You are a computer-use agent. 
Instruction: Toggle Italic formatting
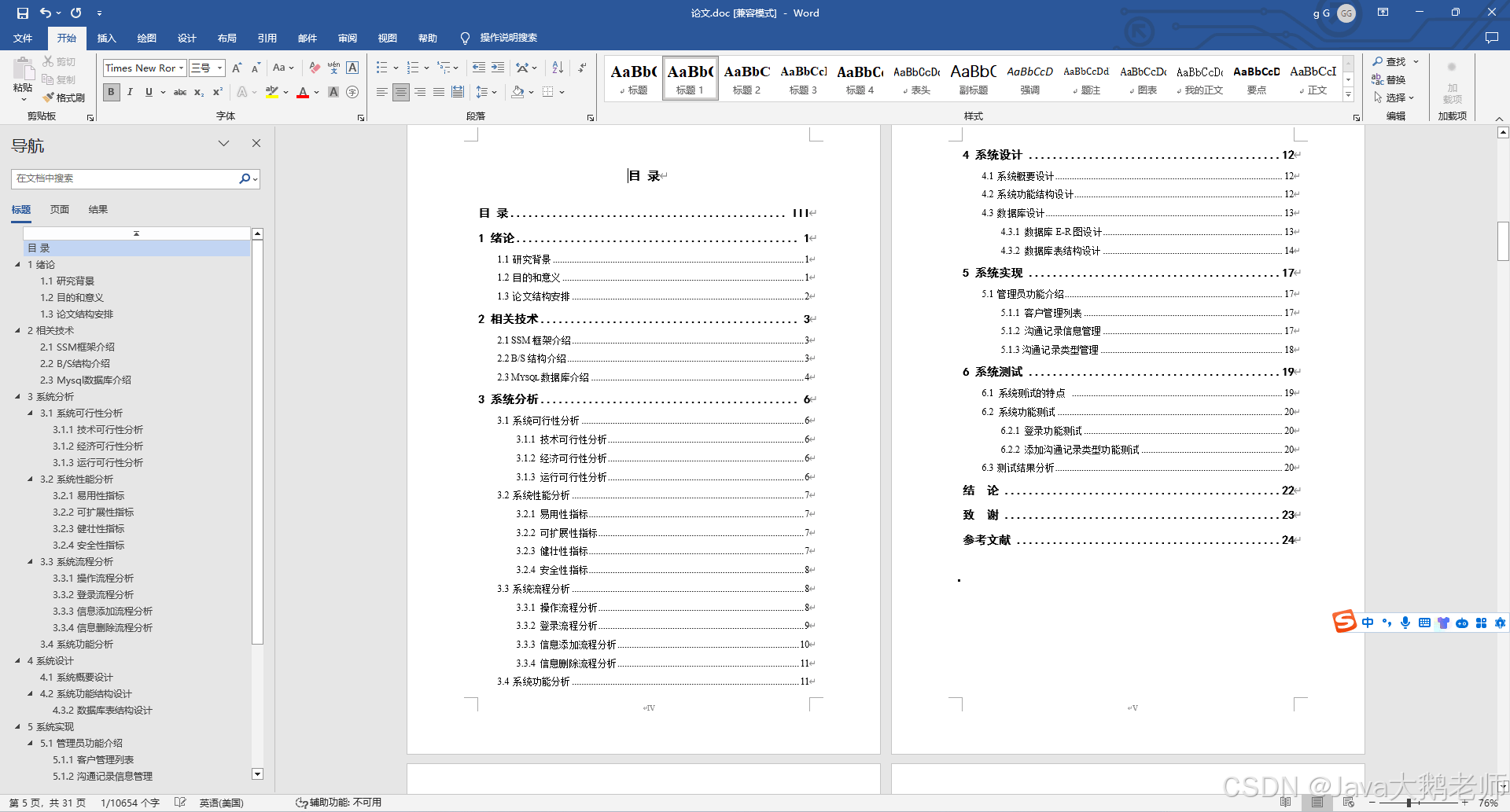coord(130,92)
